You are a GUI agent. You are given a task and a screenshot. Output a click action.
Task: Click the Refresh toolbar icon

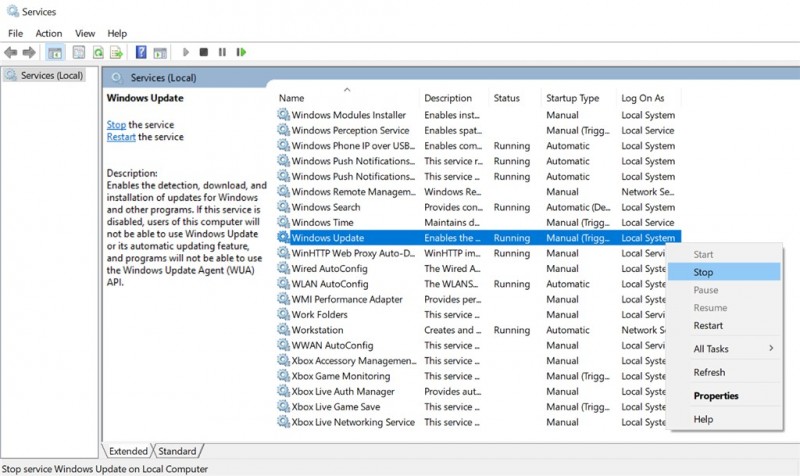(99, 52)
